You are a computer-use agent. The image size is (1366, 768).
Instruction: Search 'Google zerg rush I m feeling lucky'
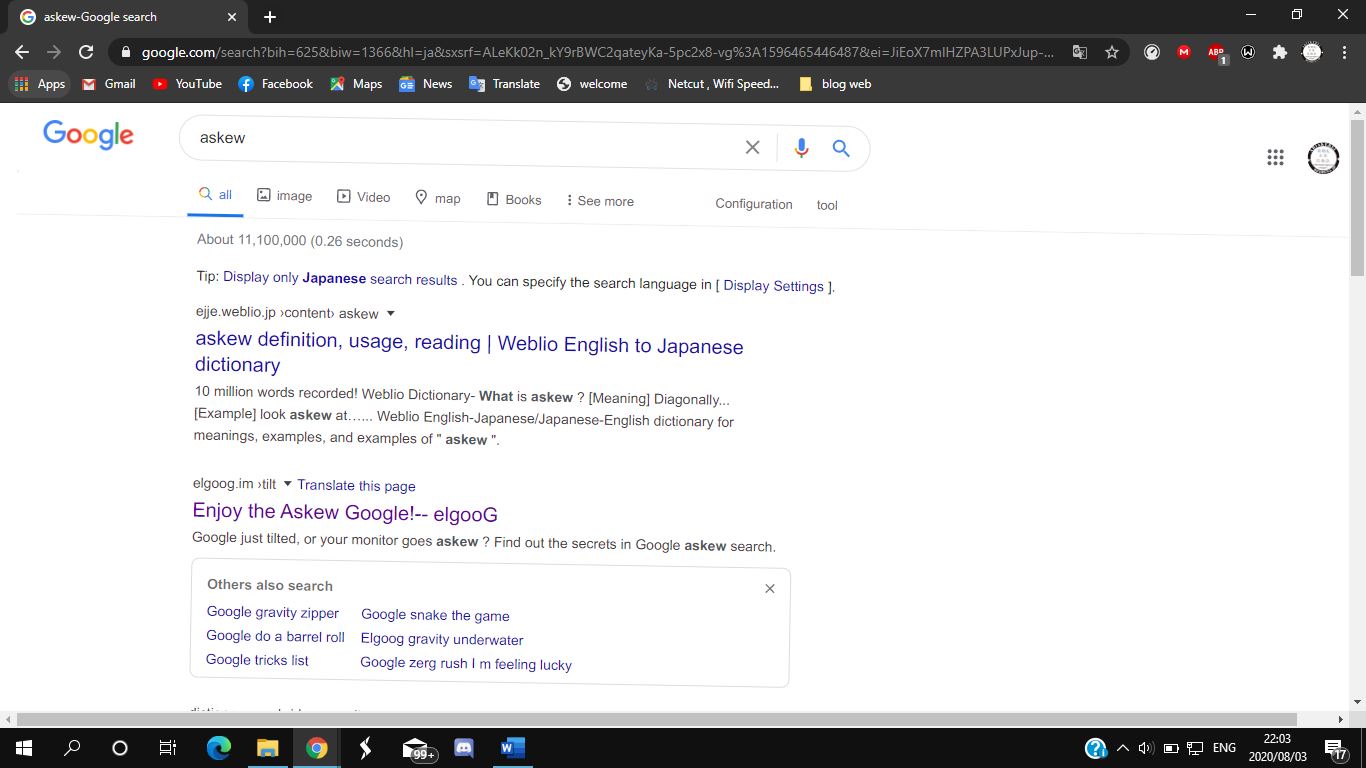(466, 664)
